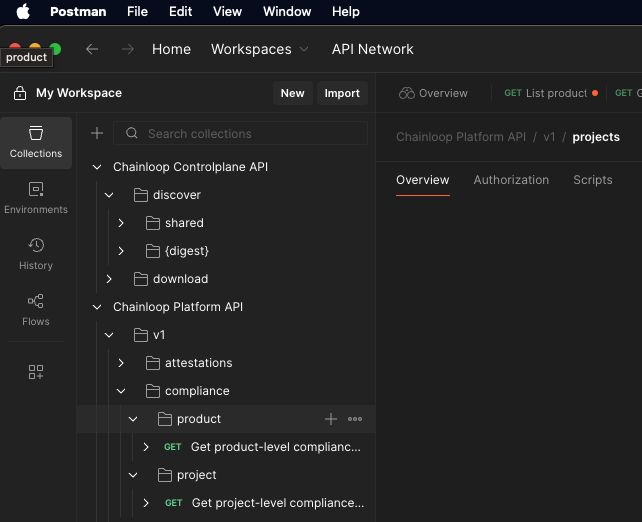Open Get project-level compliance request
This screenshot has width=642, height=522.
(278, 503)
